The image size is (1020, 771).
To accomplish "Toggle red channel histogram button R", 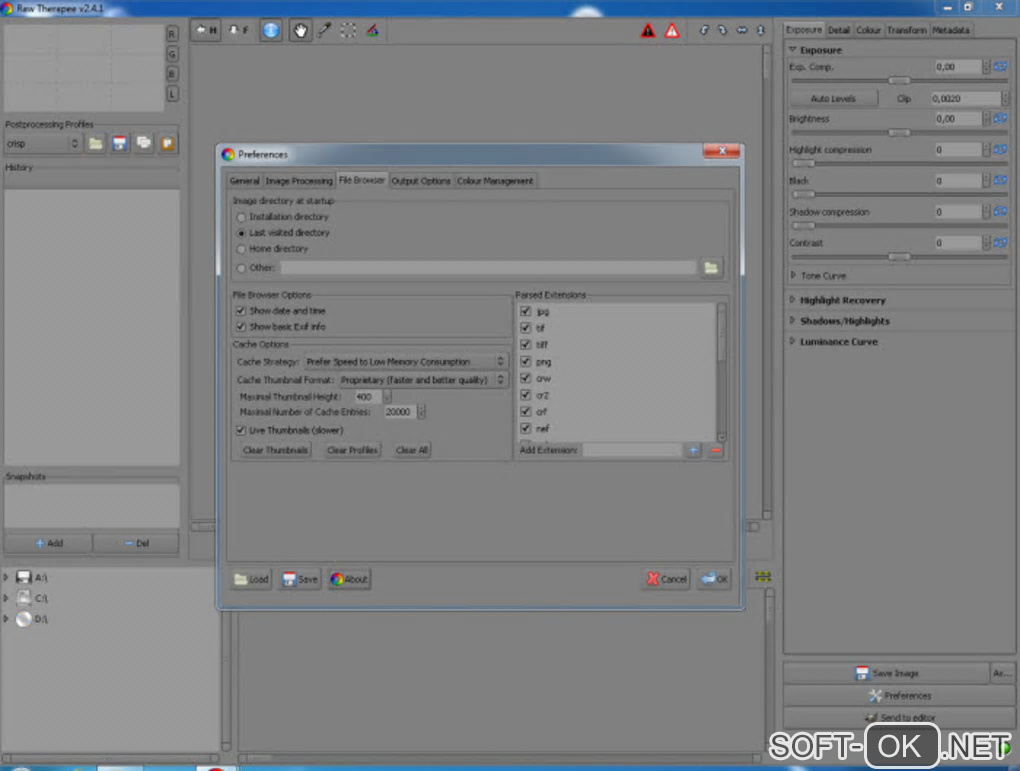I will pos(172,34).
